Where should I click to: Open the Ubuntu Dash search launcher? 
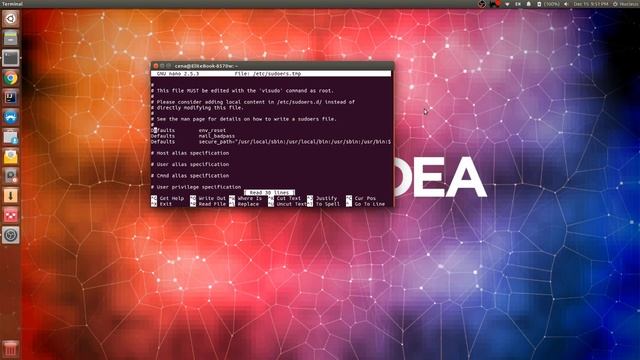(11, 19)
